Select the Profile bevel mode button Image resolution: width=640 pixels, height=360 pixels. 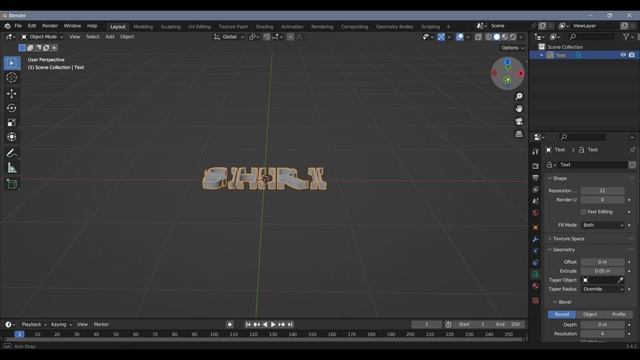[x=618, y=314]
